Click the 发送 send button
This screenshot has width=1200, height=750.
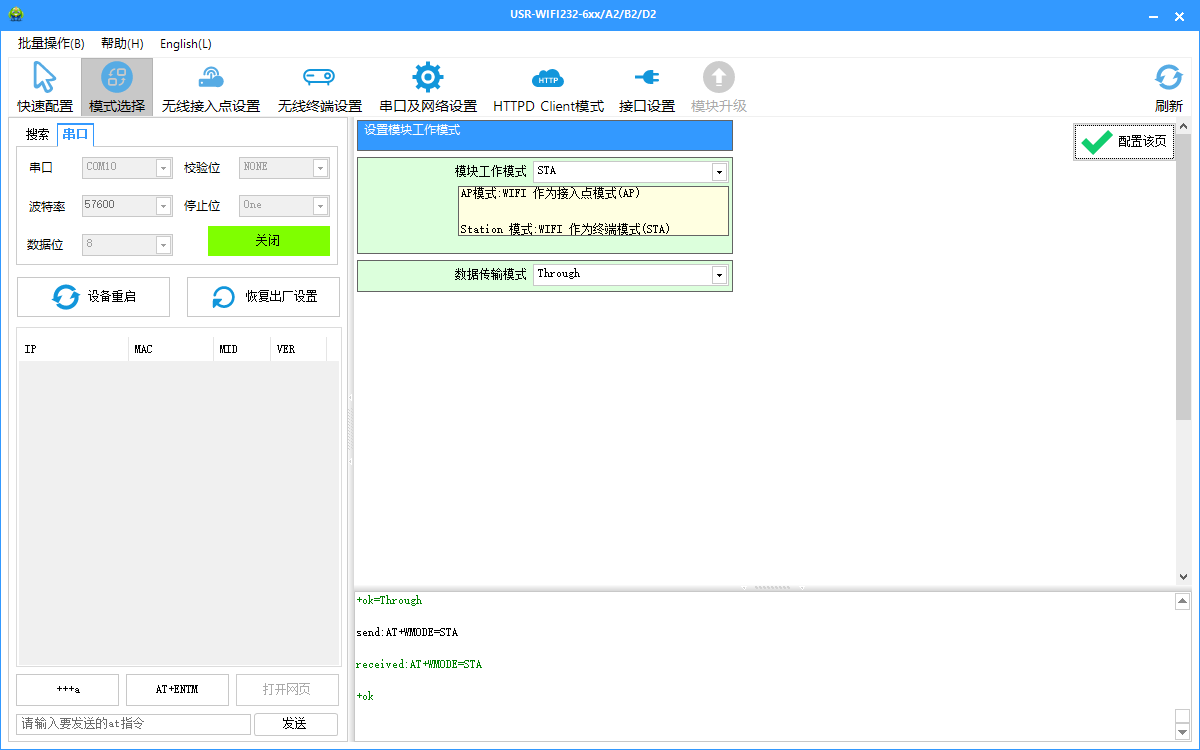point(295,724)
